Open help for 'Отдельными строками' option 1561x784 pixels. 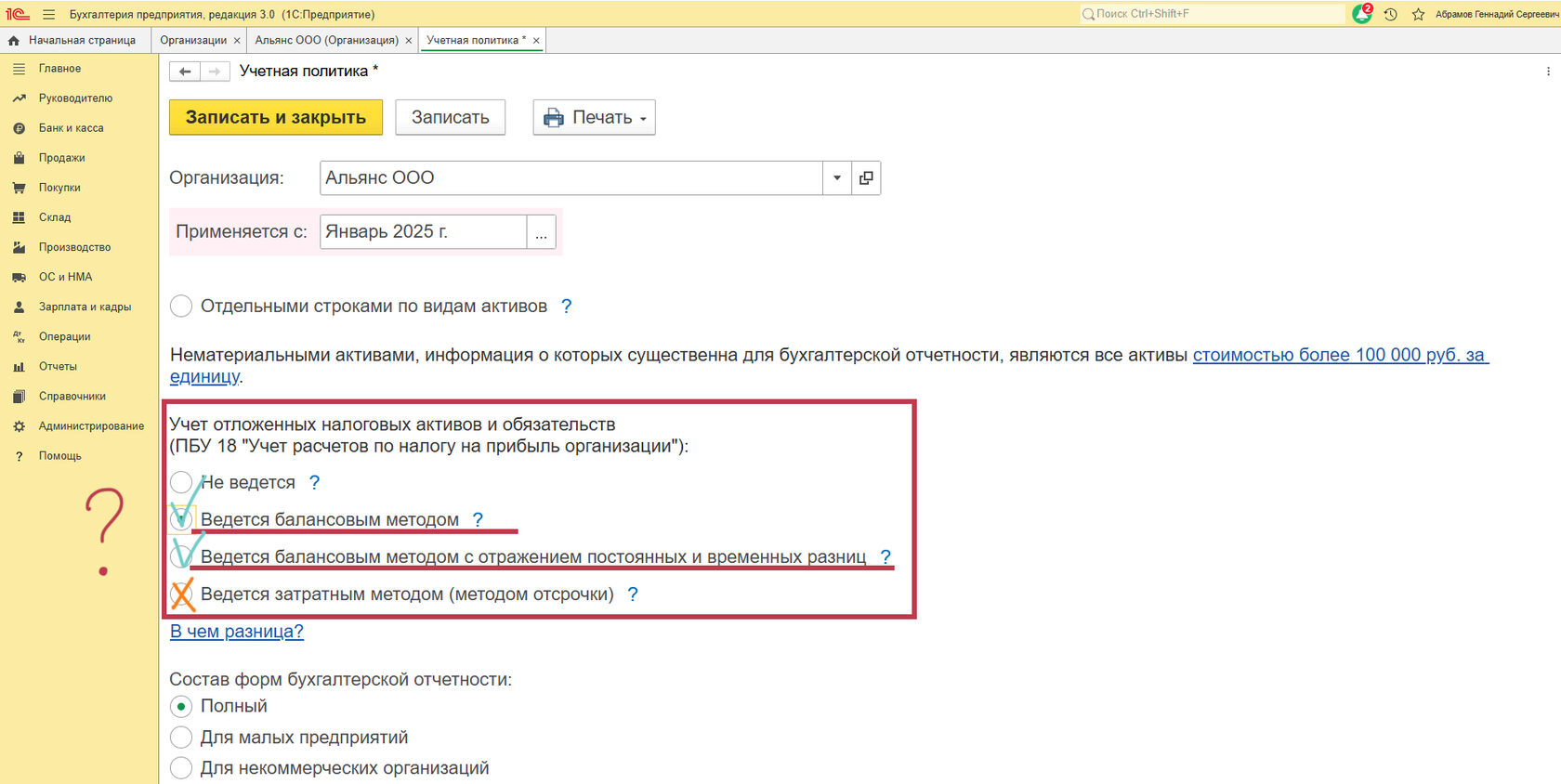567,307
